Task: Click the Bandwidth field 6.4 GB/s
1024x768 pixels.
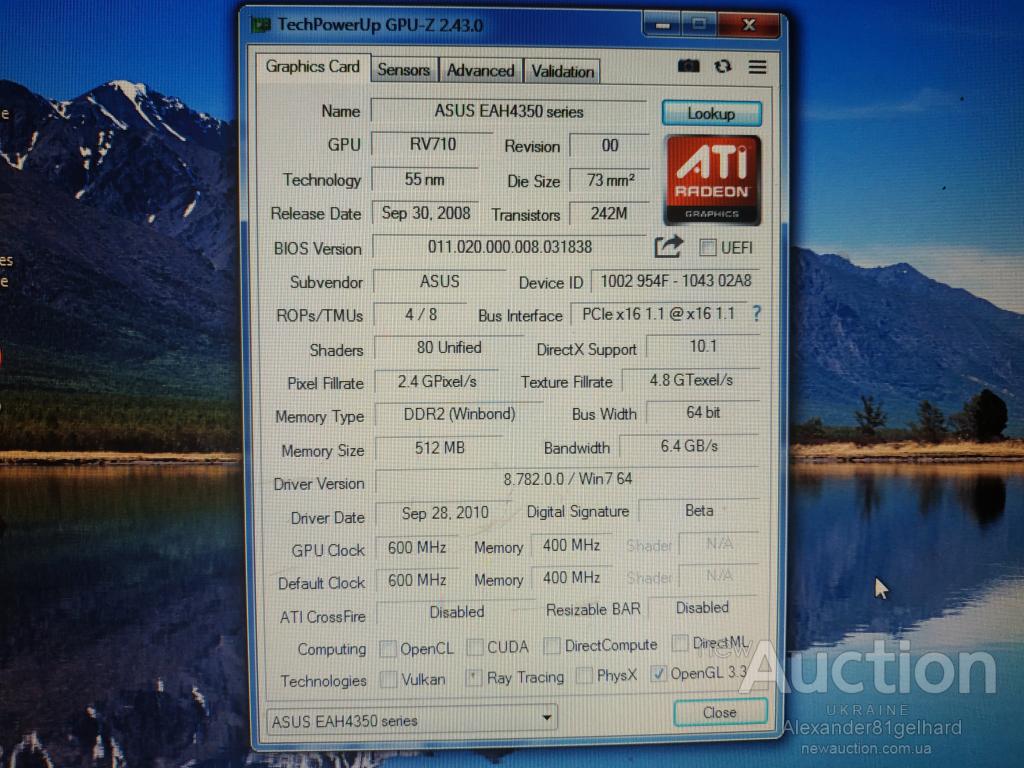Action: point(689,446)
